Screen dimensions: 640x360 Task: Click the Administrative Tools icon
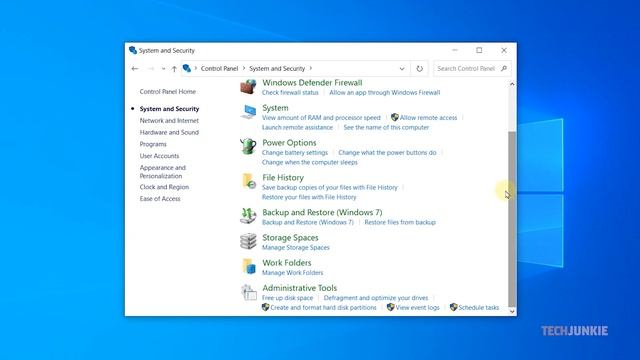click(249, 292)
